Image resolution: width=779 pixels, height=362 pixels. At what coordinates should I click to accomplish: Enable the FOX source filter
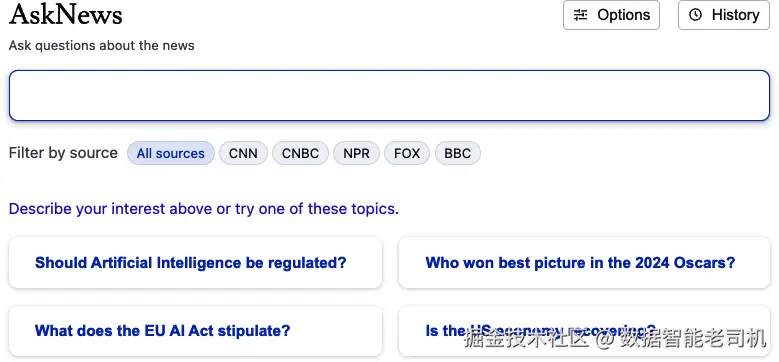point(407,153)
